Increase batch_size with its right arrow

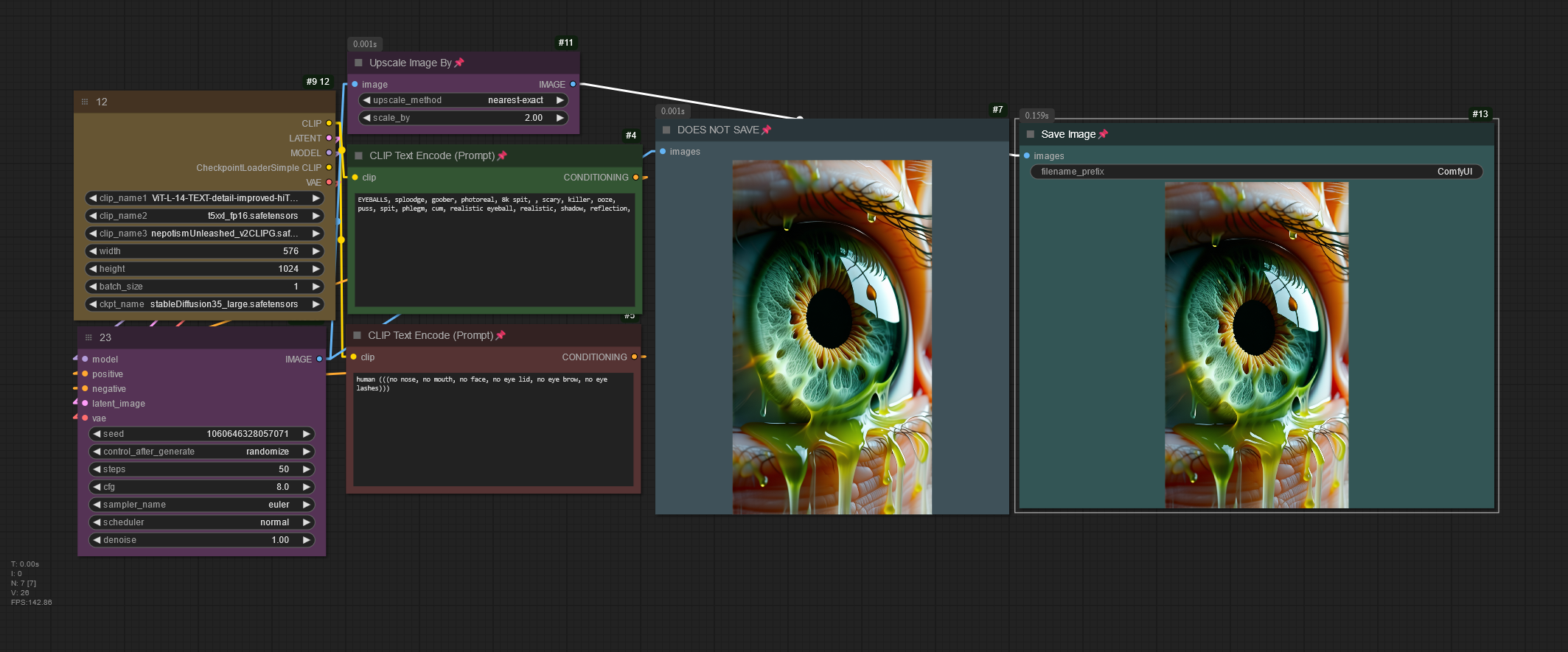tap(316, 287)
